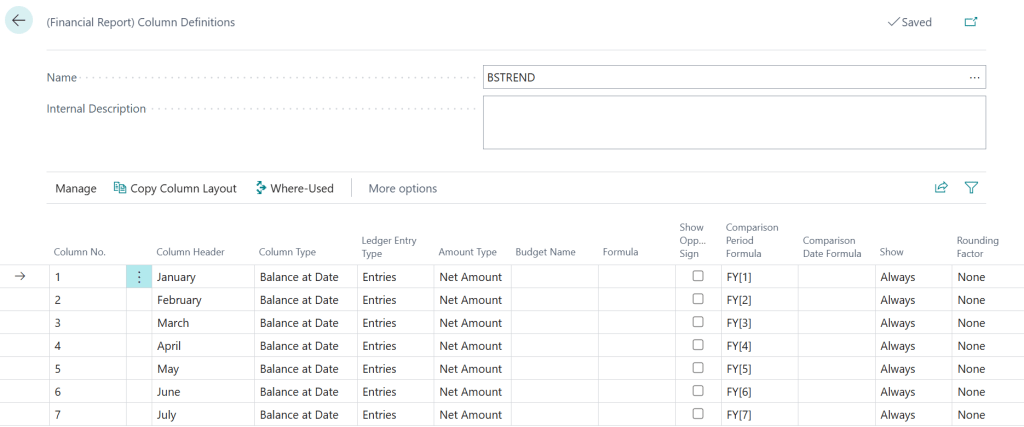Image resolution: width=1024 pixels, height=427 pixels.
Task: Go back using the arrow button
Action: point(18,20)
